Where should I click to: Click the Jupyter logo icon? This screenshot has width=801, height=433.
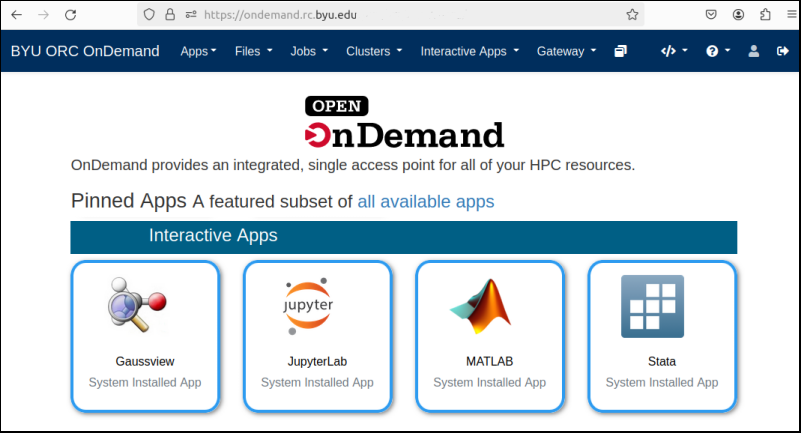click(308, 306)
